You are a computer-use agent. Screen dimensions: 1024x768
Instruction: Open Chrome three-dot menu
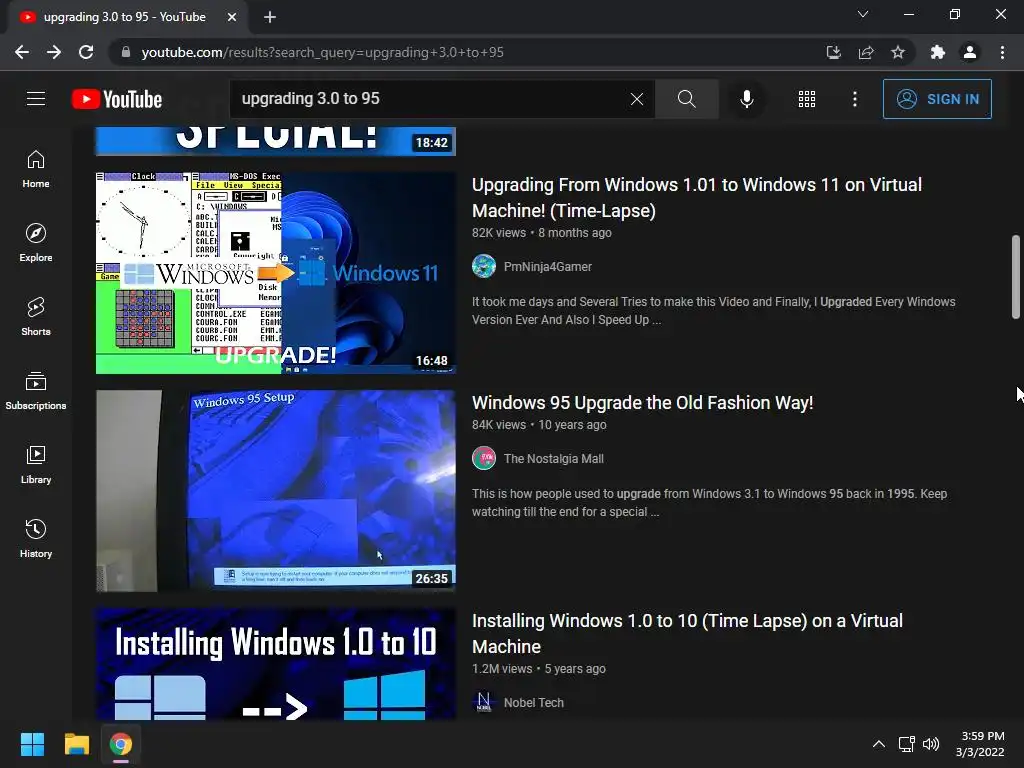point(1002,52)
